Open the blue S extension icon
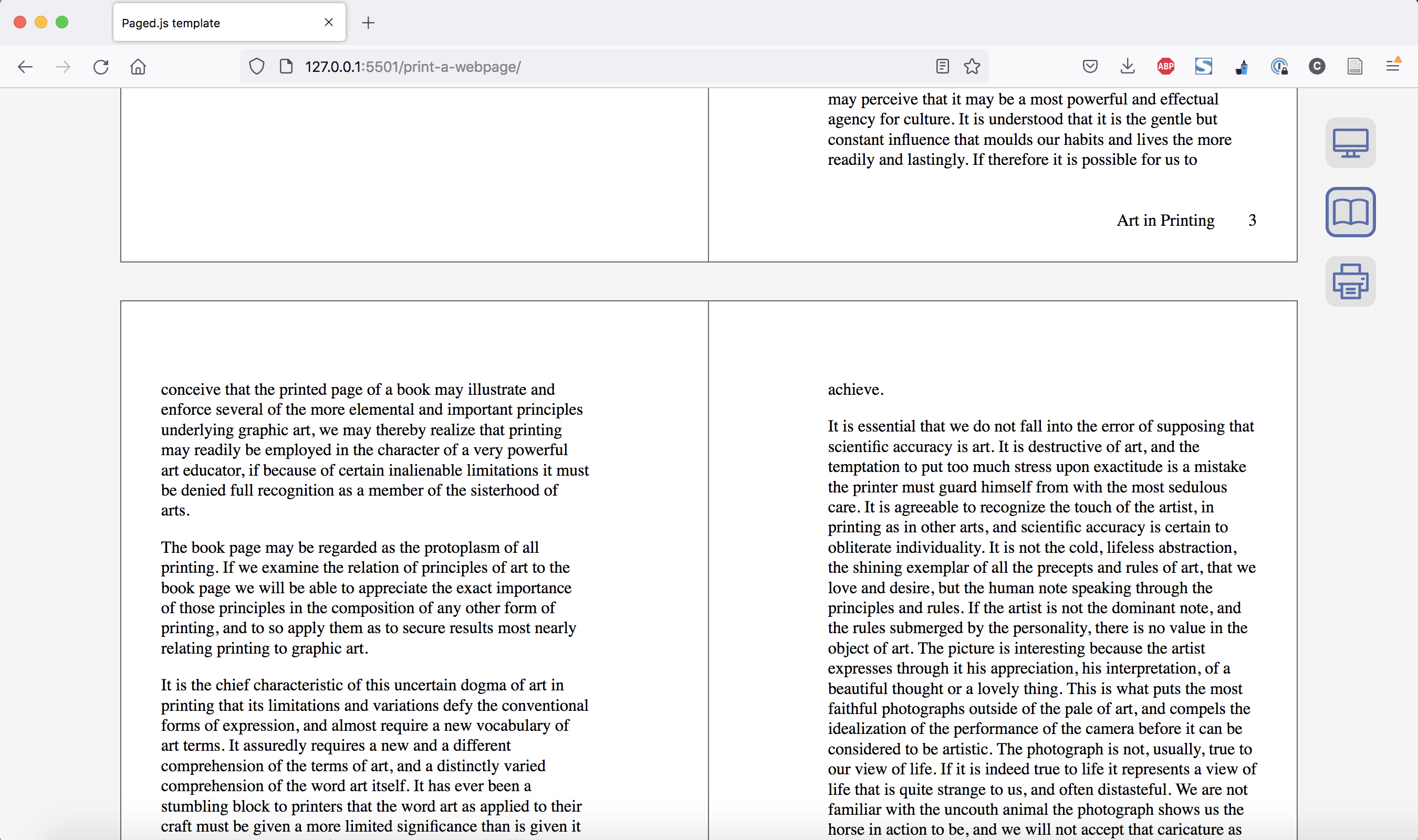This screenshot has height=840, width=1418. pyautogui.click(x=1203, y=67)
